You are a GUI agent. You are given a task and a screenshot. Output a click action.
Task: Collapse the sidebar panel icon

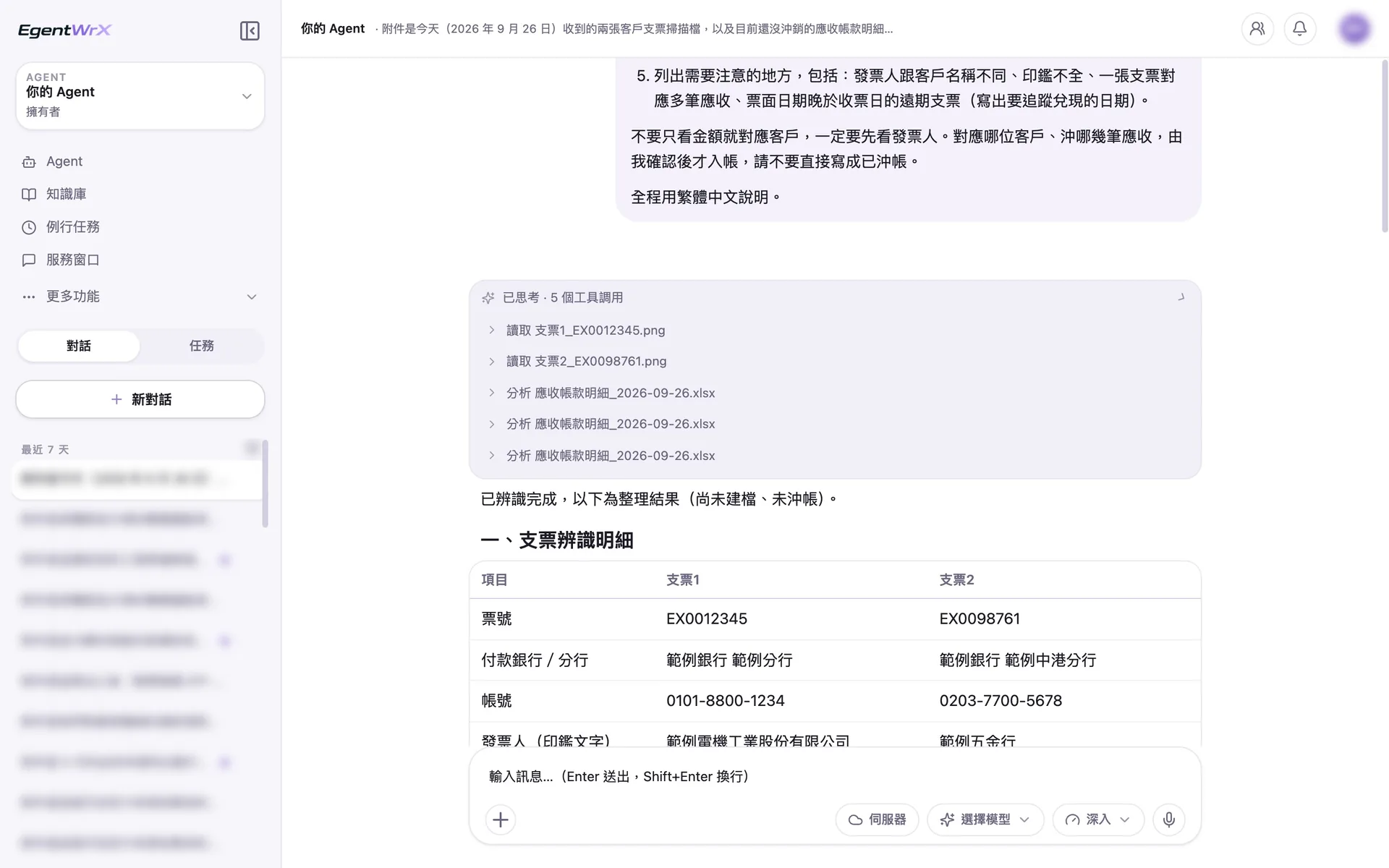coord(250,30)
